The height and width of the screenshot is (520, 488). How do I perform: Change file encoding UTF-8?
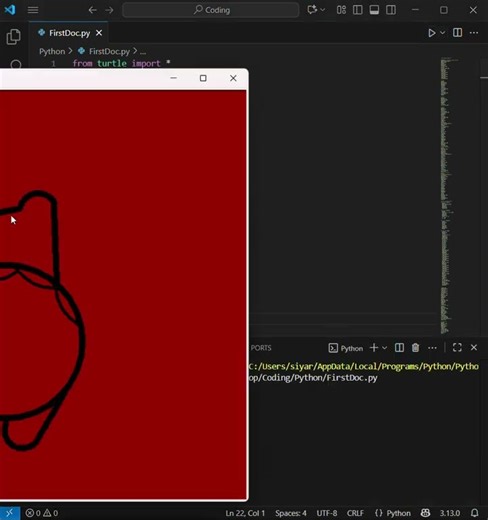point(327,513)
